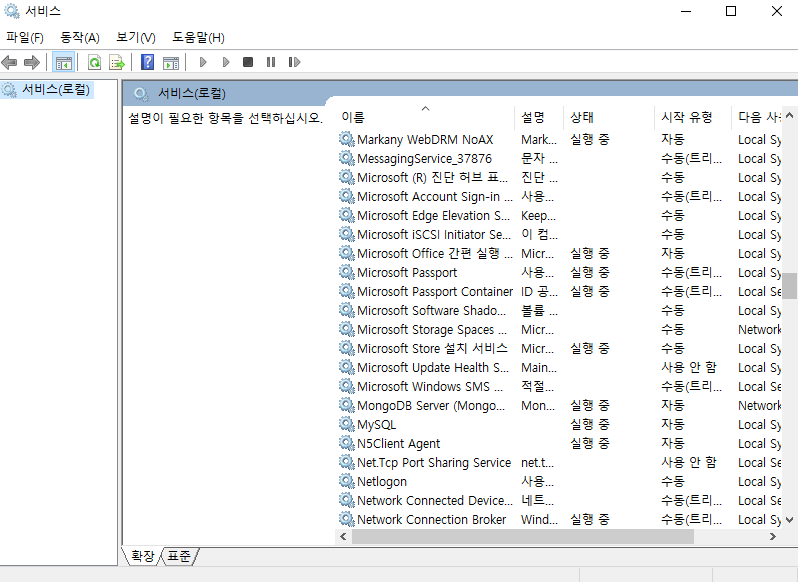This screenshot has height=582, width=798.
Task: Select Network Connected Device service
Action: pos(559,500)
